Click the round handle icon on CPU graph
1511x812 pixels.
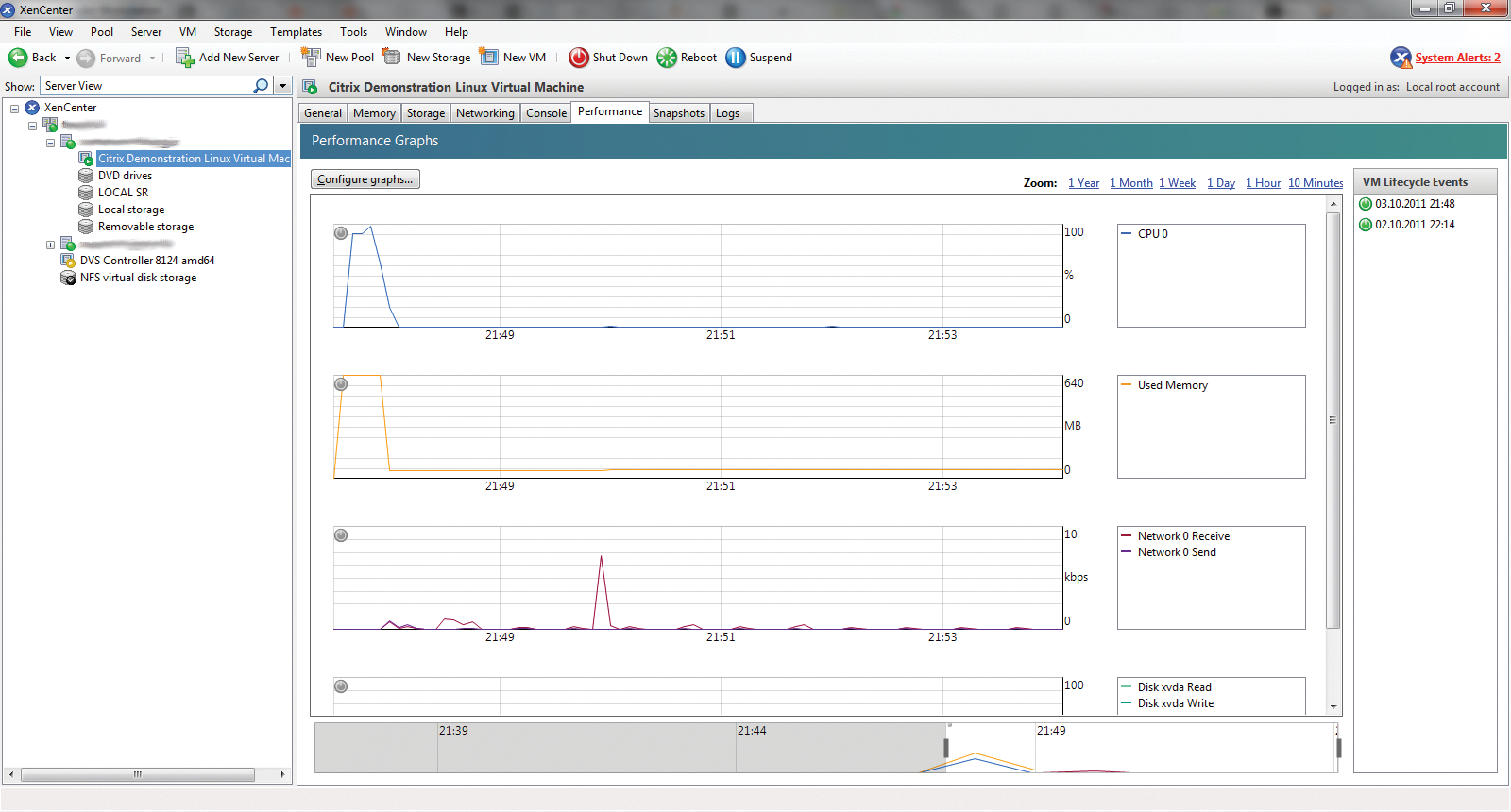[x=341, y=233]
